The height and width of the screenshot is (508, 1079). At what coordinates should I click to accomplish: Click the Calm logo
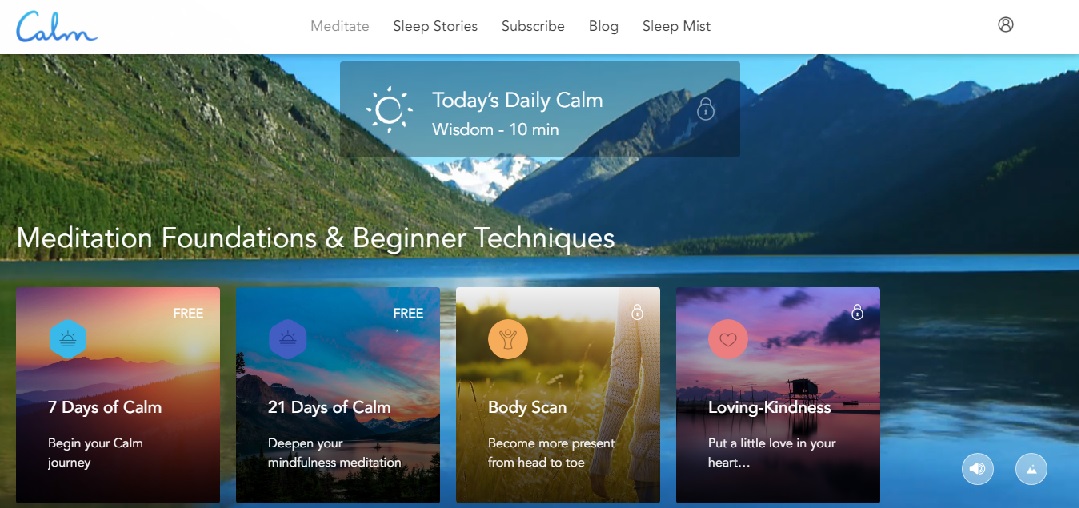pyautogui.click(x=57, y=27)
